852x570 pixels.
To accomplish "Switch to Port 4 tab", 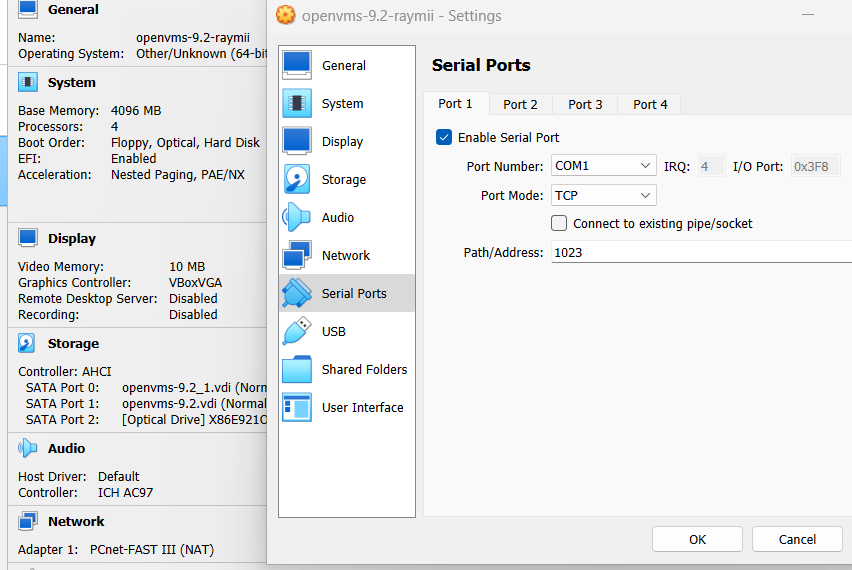I will pos(650,104).
